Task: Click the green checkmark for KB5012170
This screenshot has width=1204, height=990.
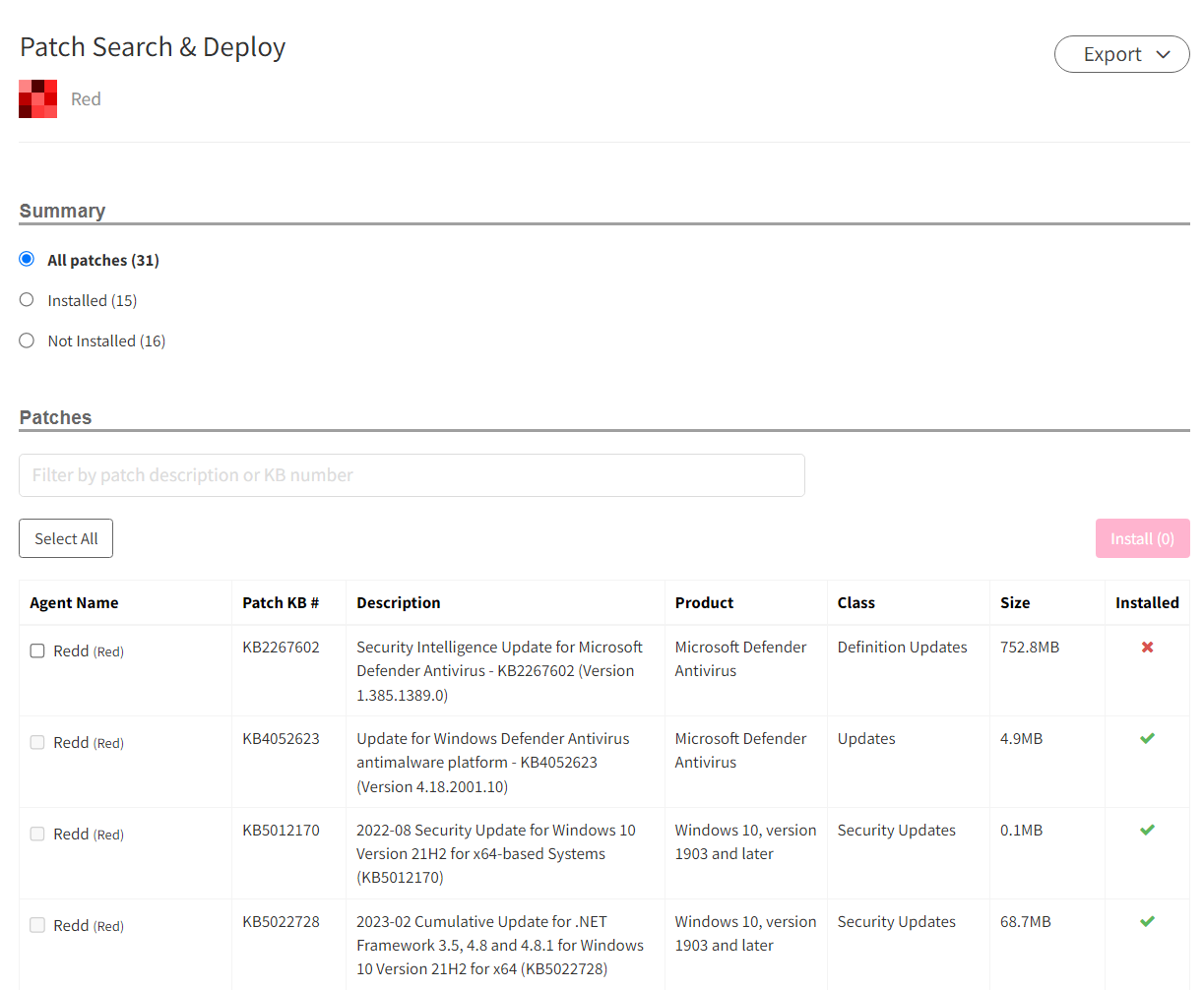Action: point(1147,830)
